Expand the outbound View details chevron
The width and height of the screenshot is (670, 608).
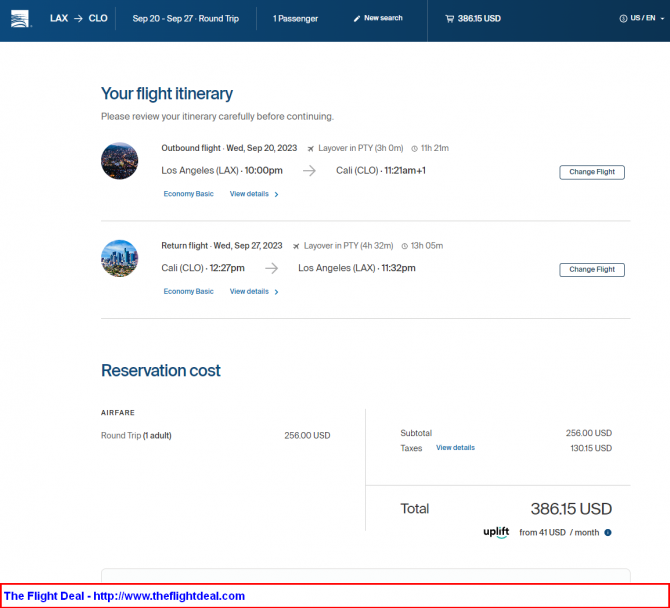(x=276, y=194)
